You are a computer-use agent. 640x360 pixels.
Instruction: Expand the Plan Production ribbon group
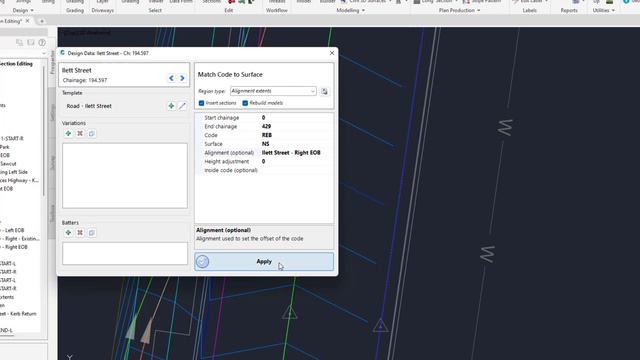tap(459, 10)
